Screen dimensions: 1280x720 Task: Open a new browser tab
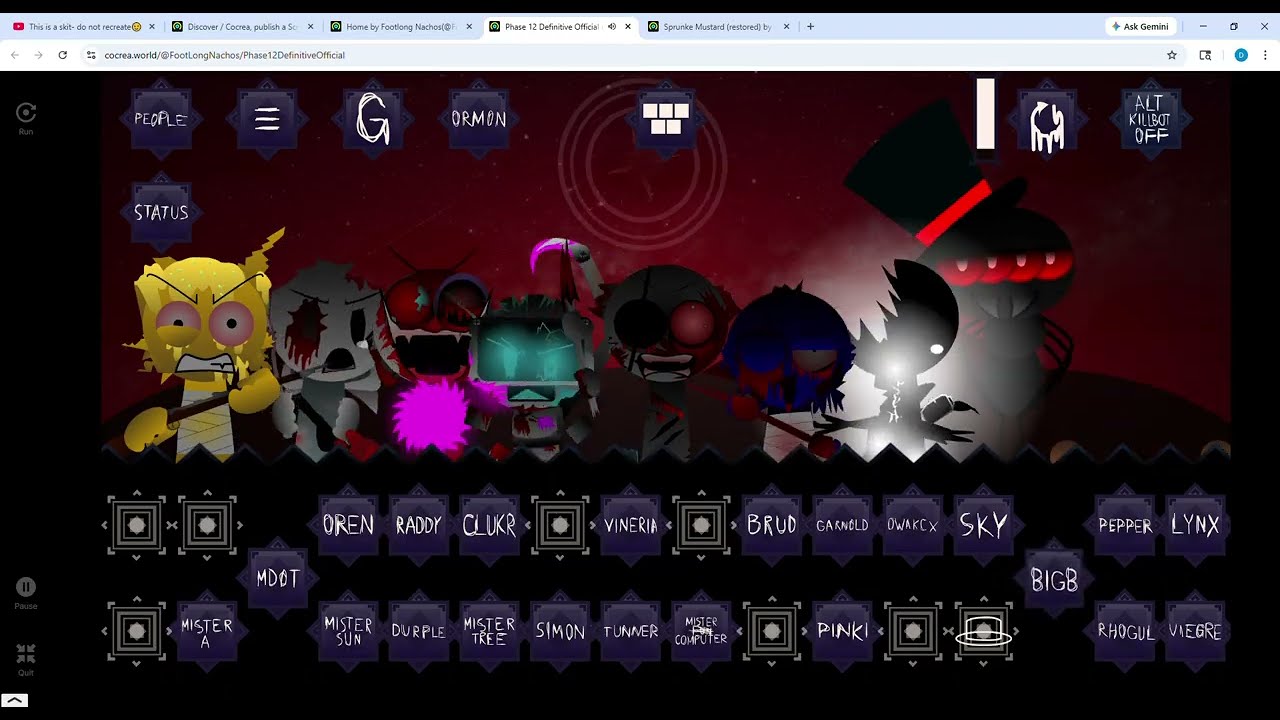pyautogui.click(x=810, y=27)
